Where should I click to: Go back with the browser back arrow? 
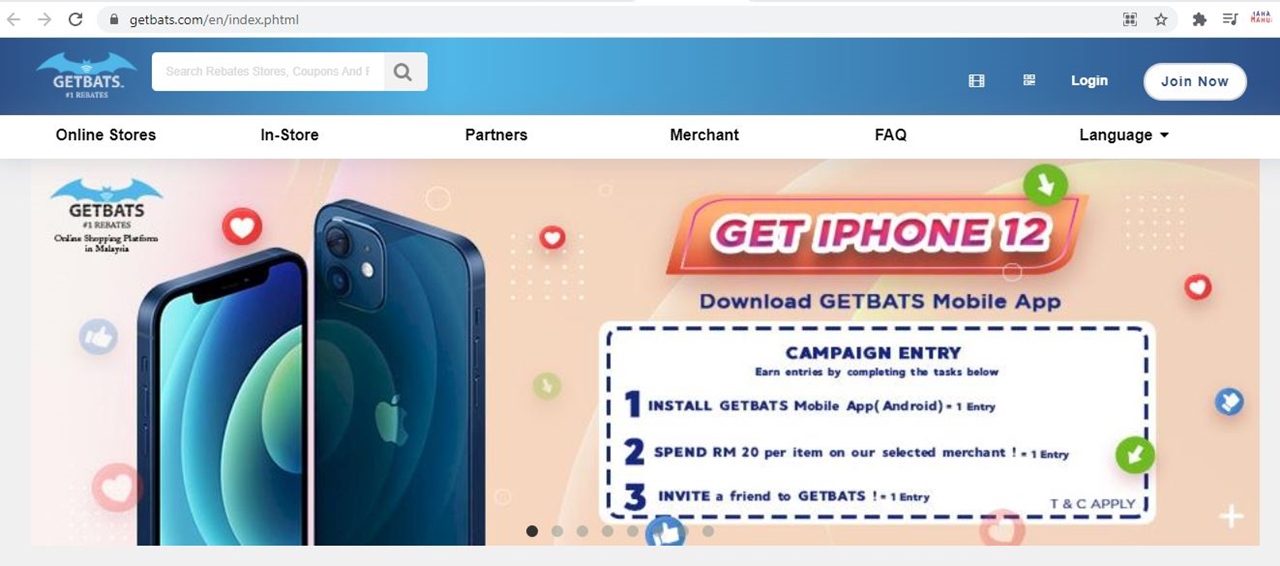point(14,19)
